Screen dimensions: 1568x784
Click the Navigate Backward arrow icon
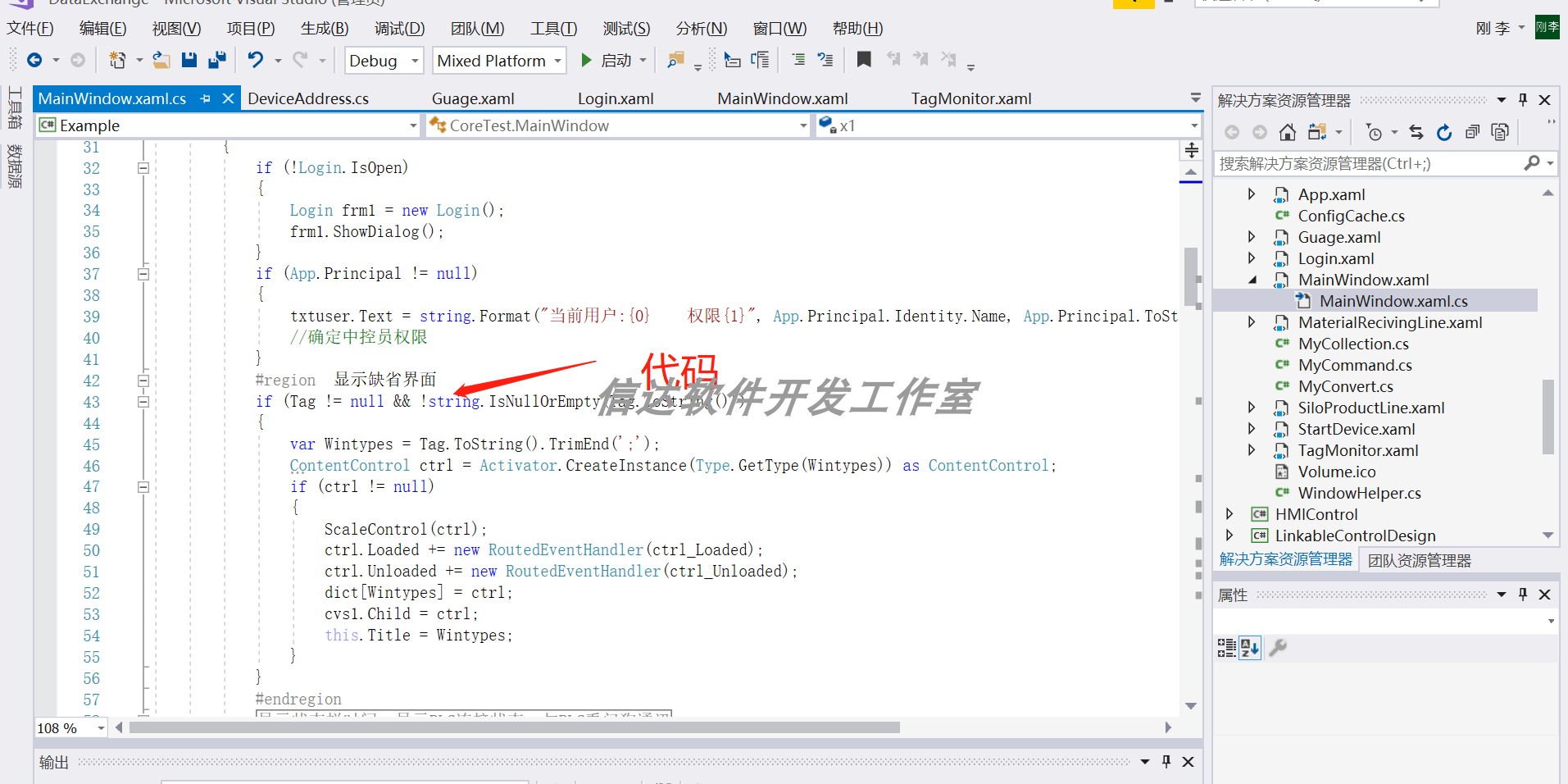pos(34,60)
